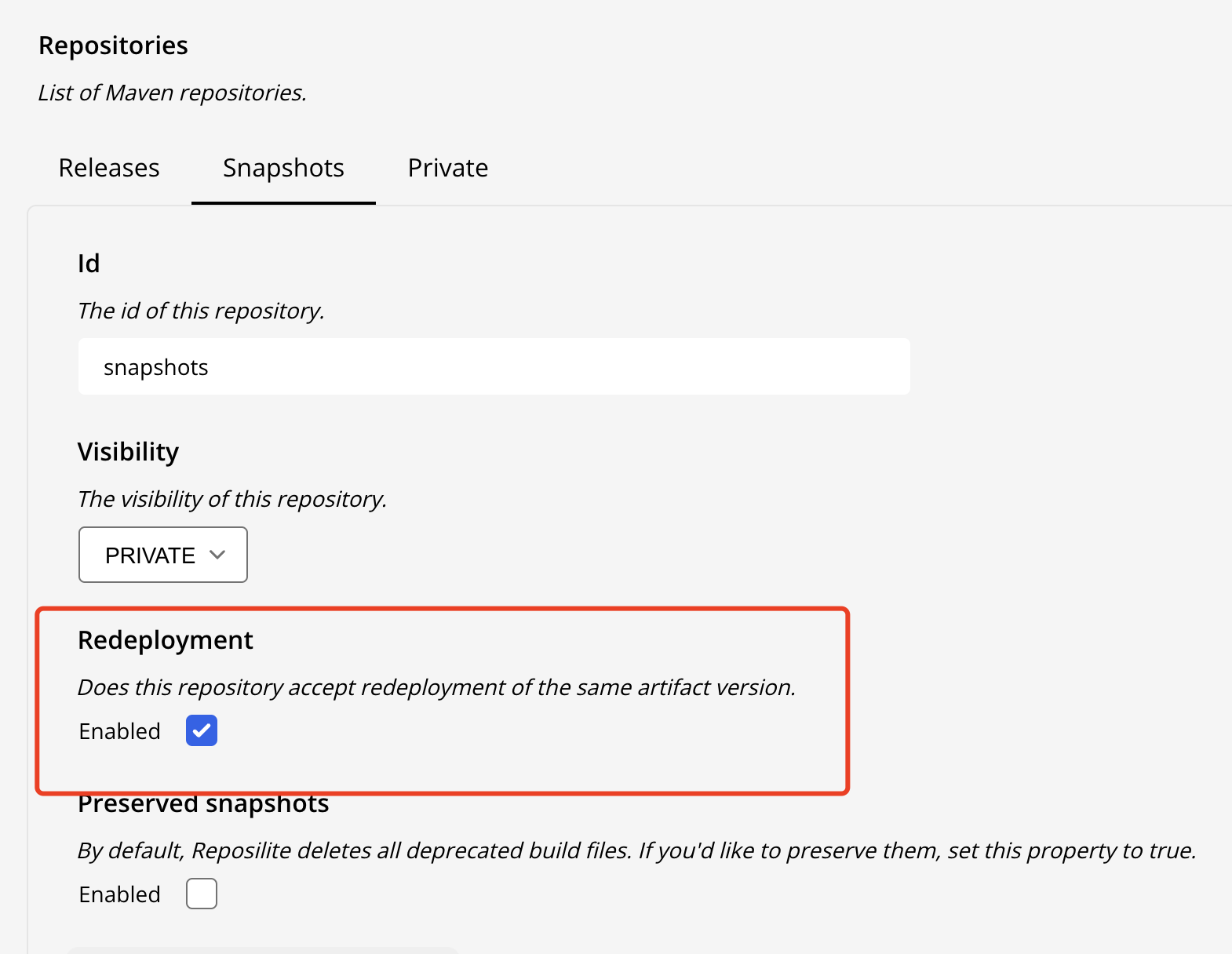The image size is (1232, 954).
Task: Click 'The id of this repository.' text
Action: pos(201,311)
